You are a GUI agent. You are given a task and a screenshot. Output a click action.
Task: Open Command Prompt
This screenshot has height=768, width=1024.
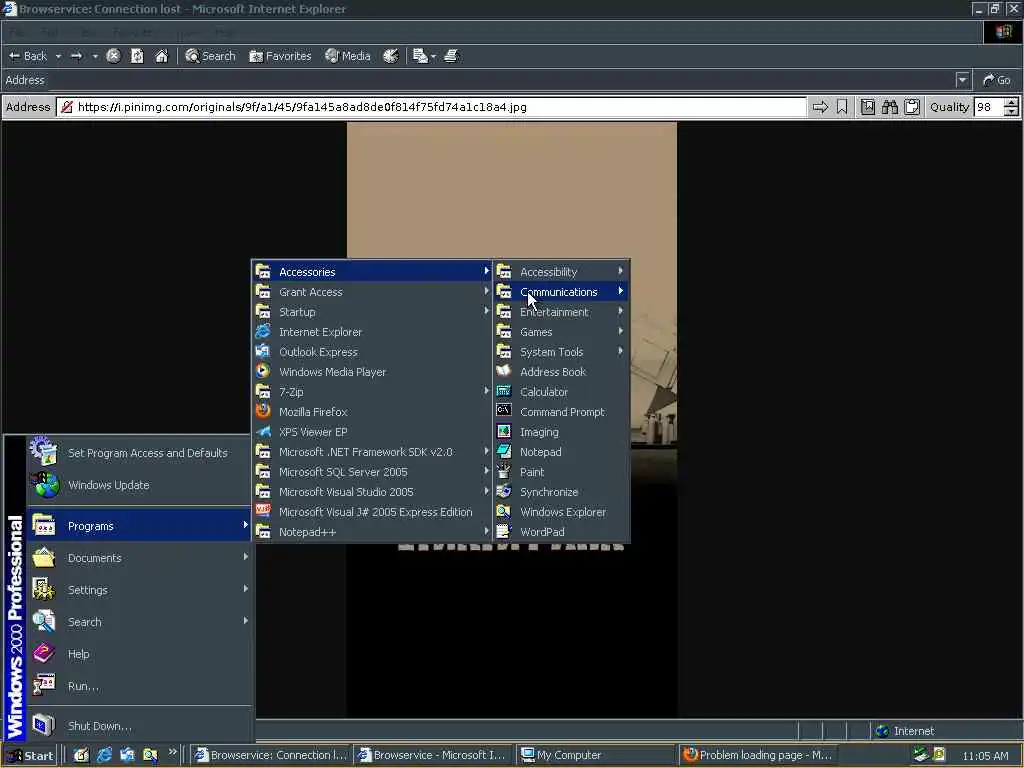(562, 412)
